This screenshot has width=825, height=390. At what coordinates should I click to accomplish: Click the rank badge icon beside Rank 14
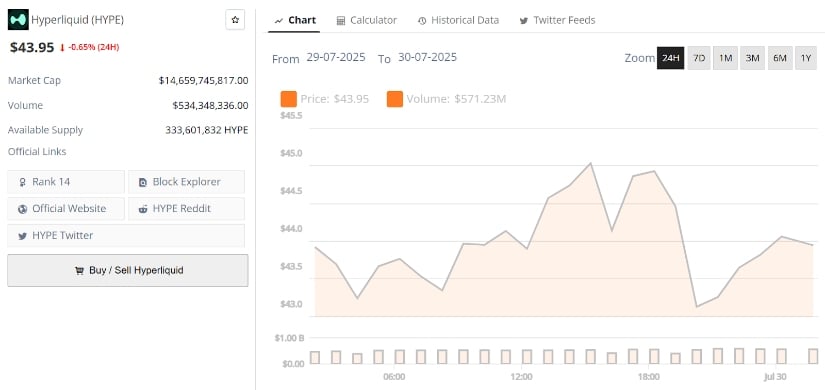click(22, 182)
